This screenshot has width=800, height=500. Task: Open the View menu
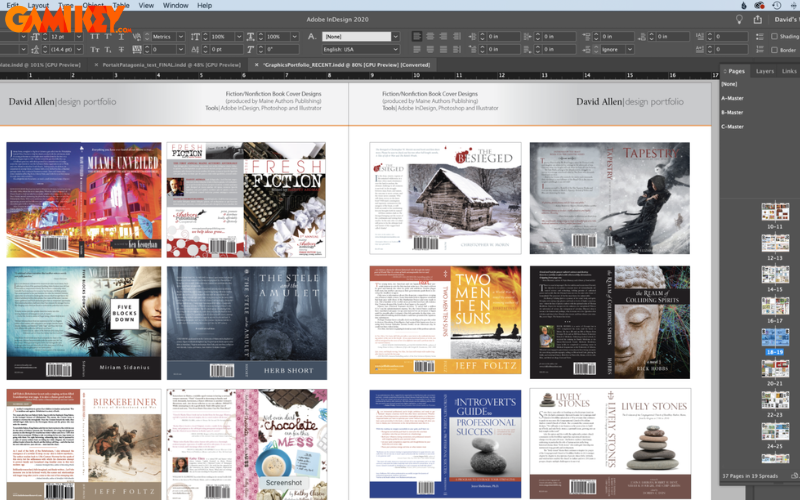tap(146, 5)
